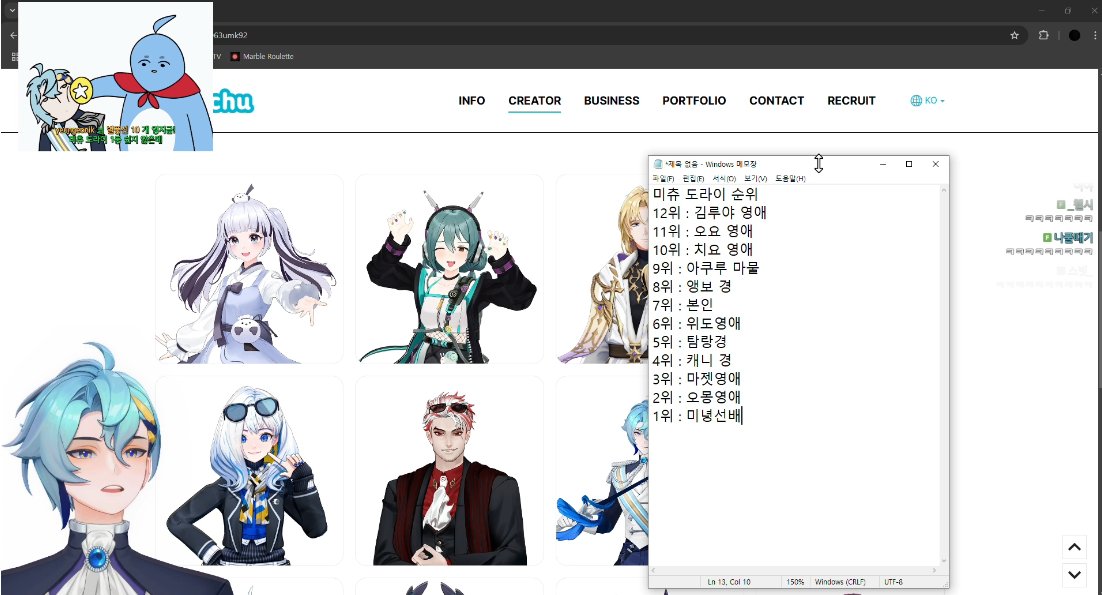Click the '4위 : 캐니 경' line
Image resolution: width=1102 pixels, height=595 pixels.
692,360
